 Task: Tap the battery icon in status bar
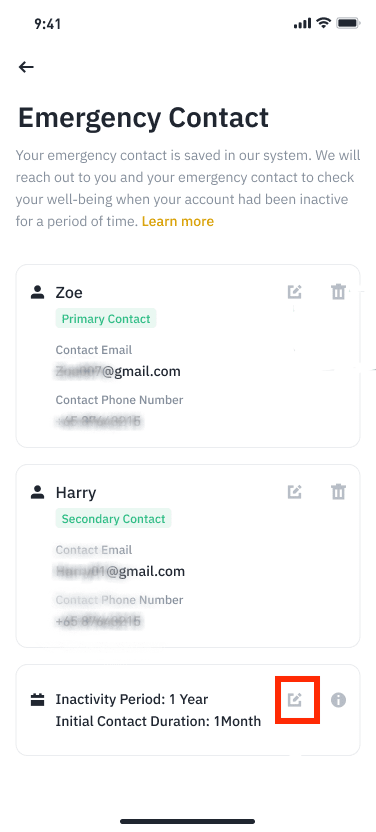348,23
